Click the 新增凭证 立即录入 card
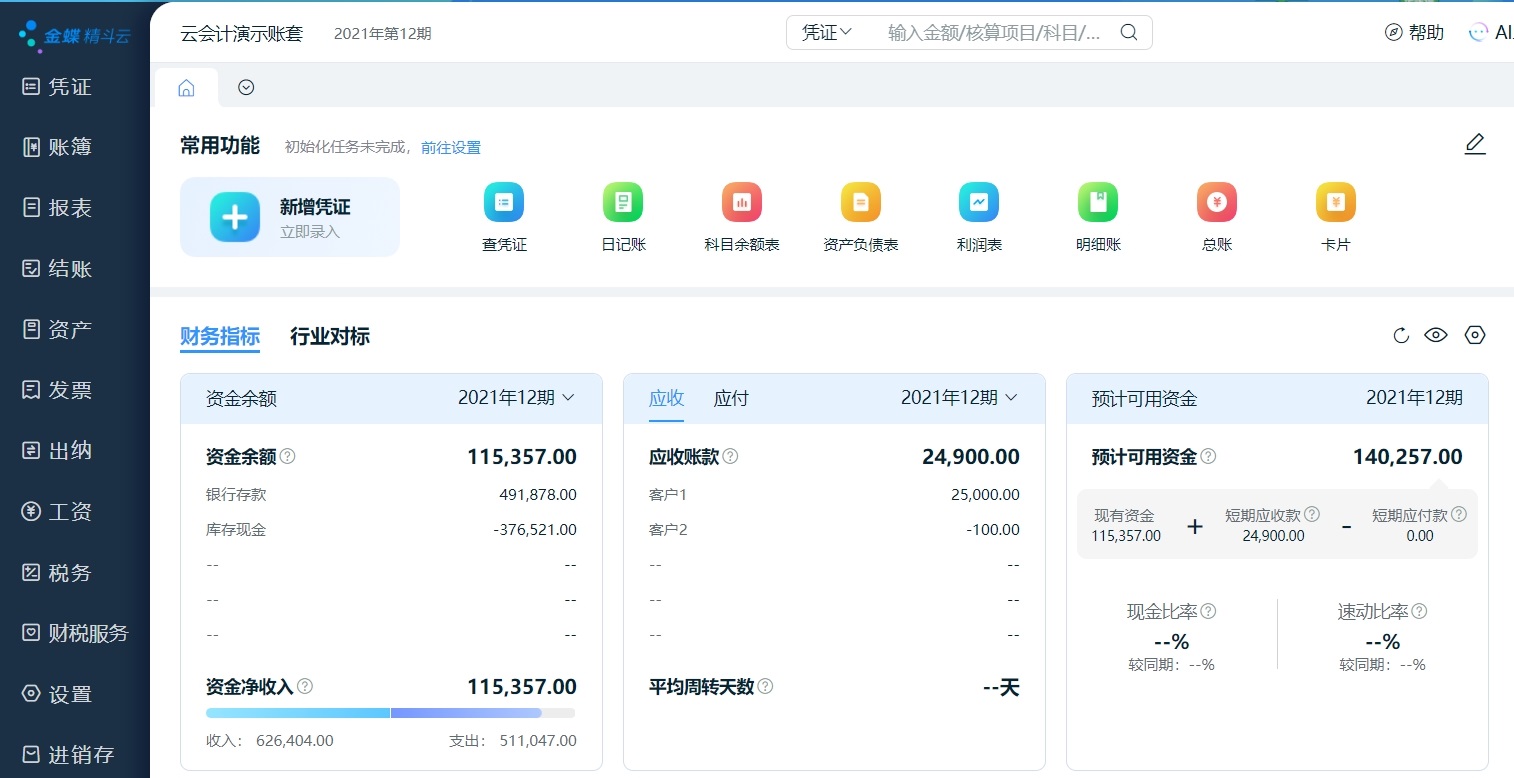This screenshot has width=1514, height=778. (290, 217)
